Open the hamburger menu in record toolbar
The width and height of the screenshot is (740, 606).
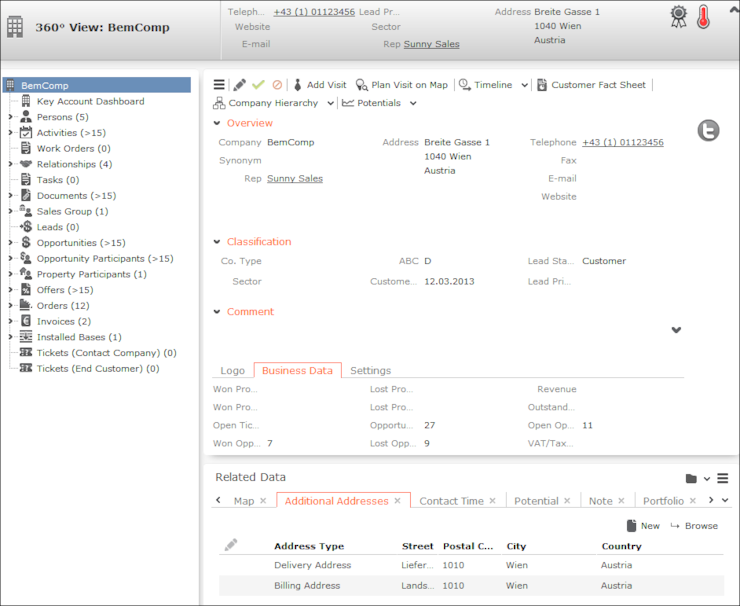(219, 85)
